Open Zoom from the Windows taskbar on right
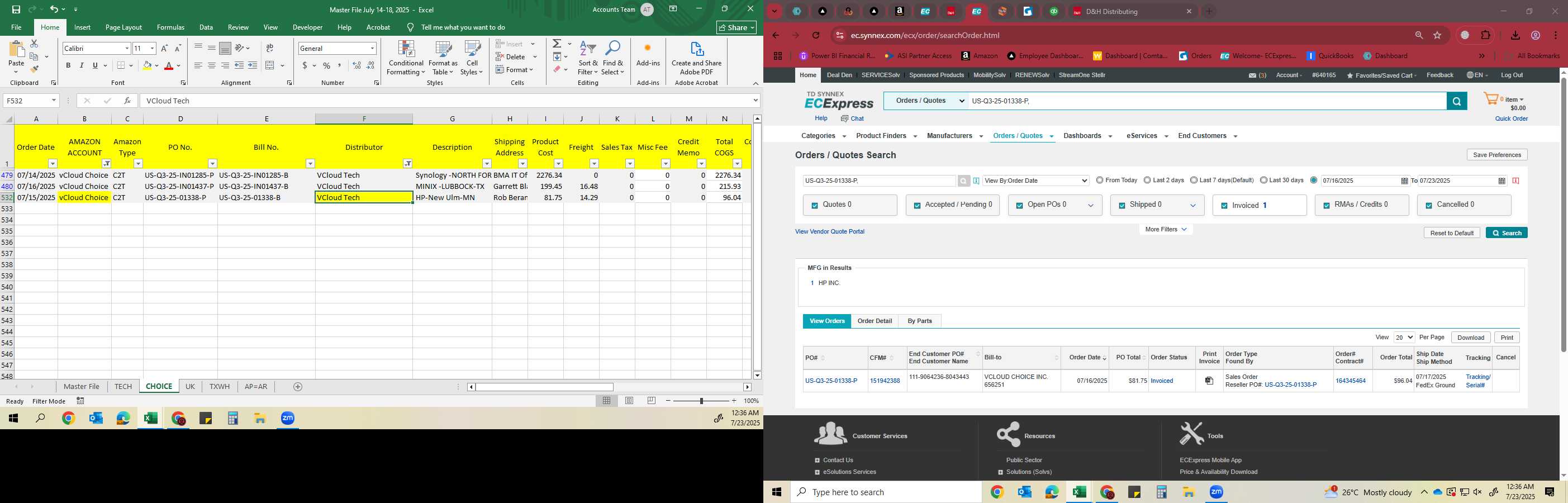The height and width of the screenshot is (503, 1568). (1216, 492)
